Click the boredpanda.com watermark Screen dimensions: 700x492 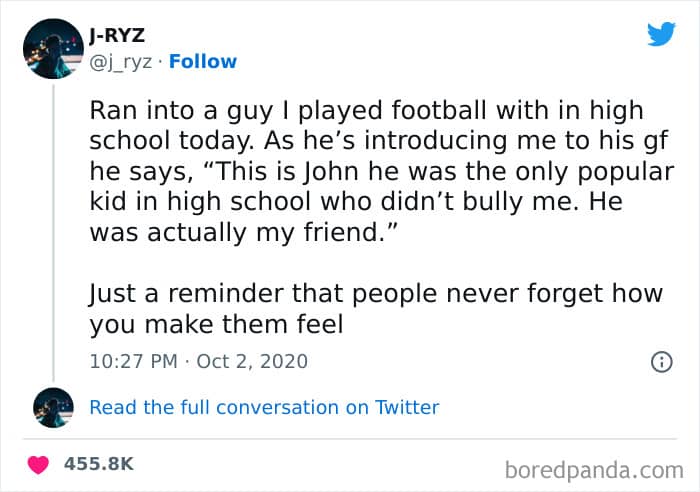[x=594, y=471]
